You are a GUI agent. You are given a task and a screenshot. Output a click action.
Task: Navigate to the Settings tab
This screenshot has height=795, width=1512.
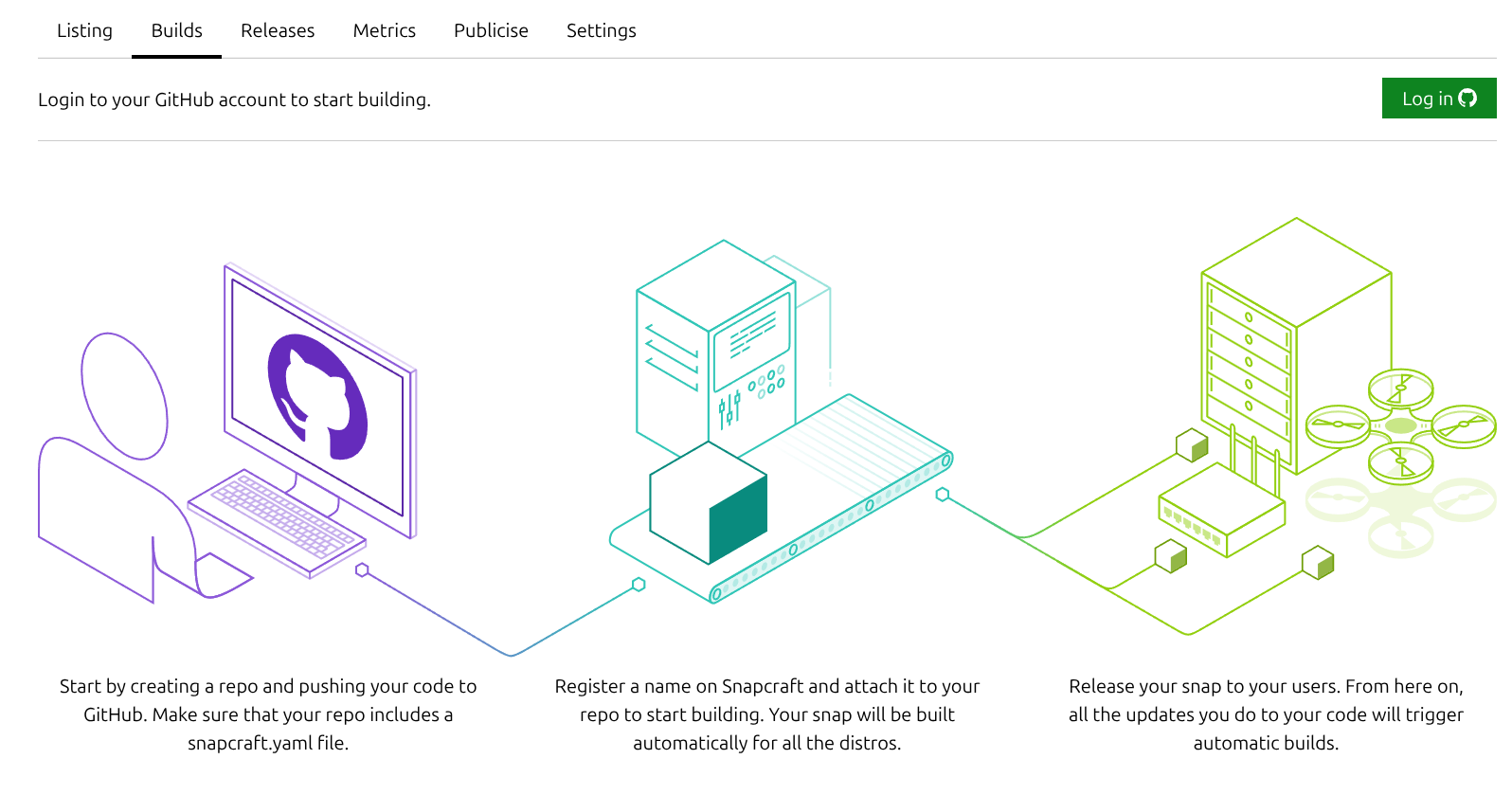(601, 30)
